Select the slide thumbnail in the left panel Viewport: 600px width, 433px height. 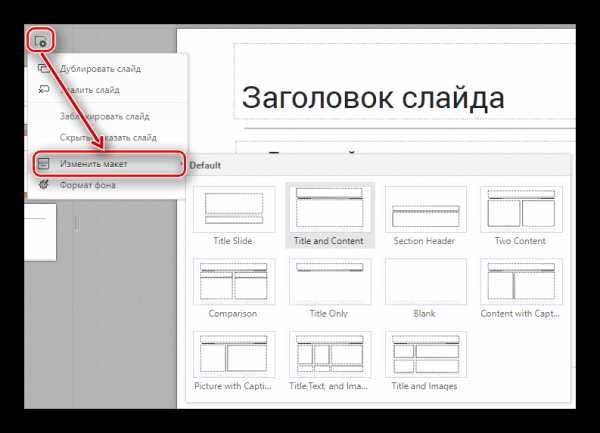(x=40, y=232)
